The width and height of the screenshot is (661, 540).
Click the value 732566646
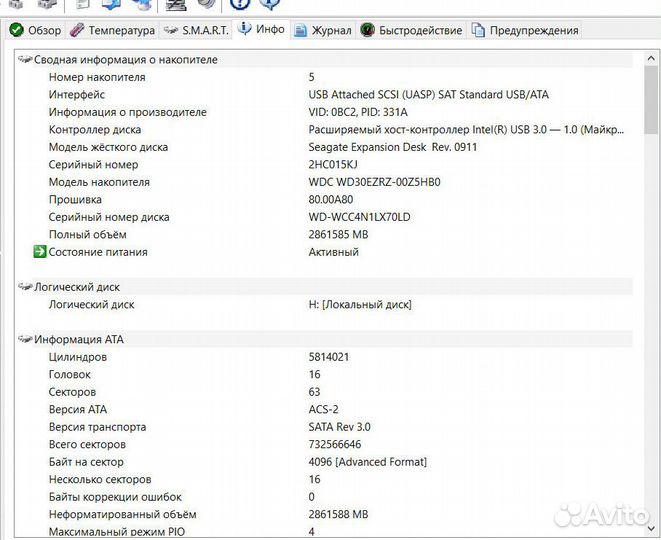tap(335, 445)
